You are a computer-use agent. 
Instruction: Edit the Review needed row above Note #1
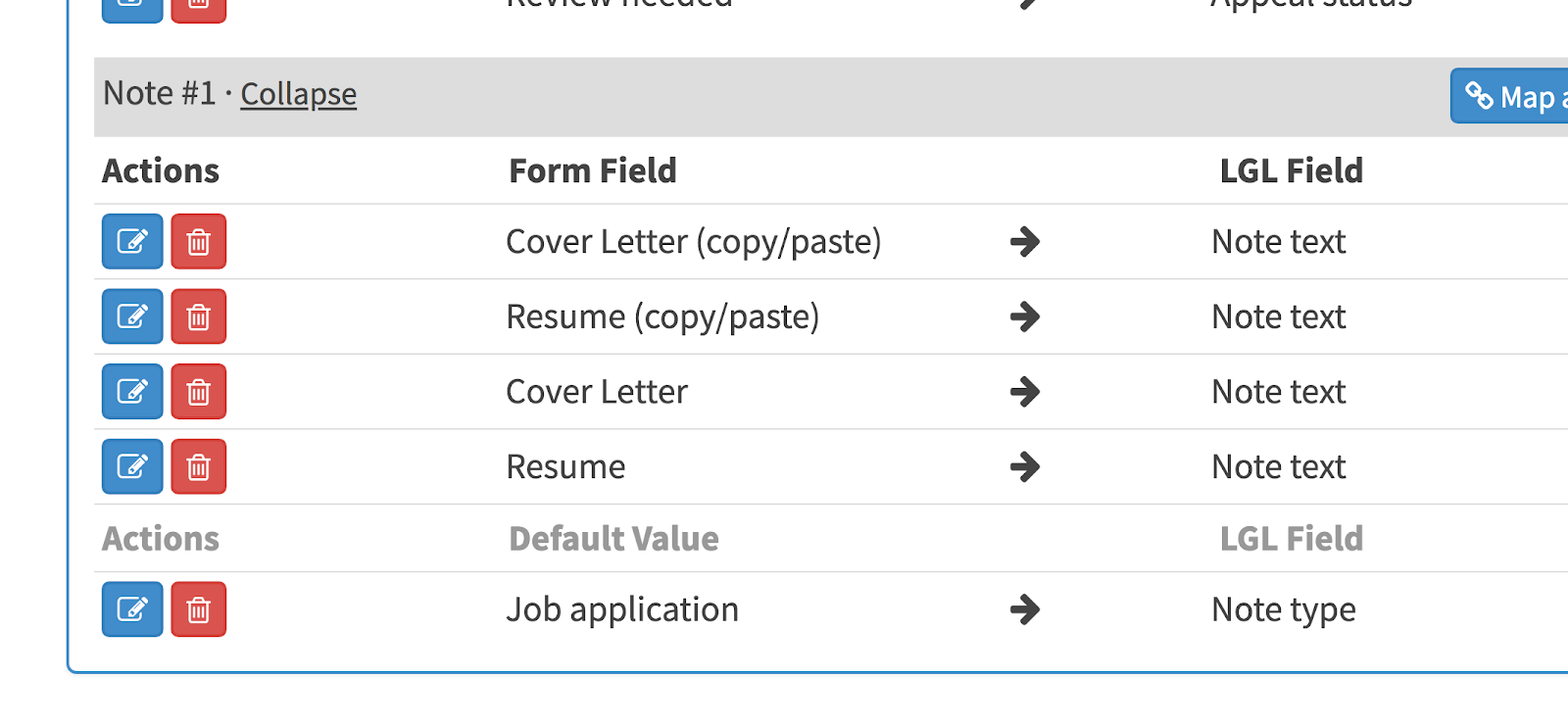(x=132, y=8)
